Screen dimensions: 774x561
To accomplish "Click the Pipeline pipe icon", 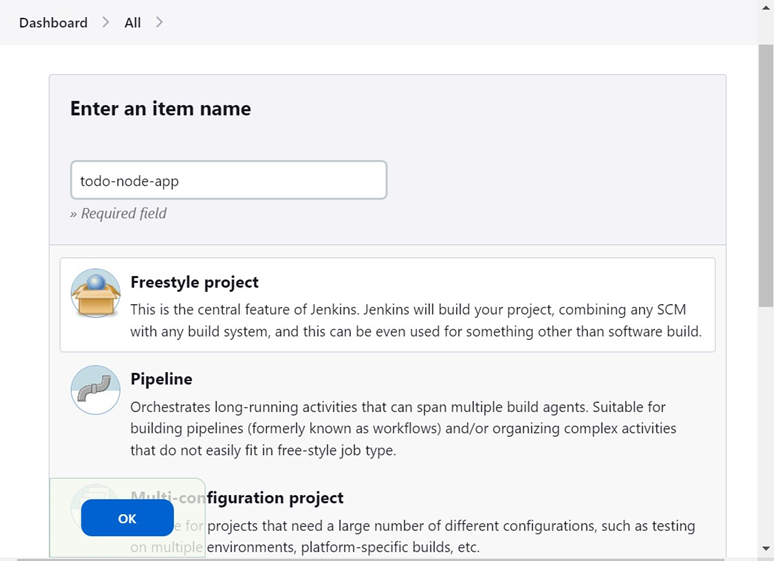I will tap(95, 390).
